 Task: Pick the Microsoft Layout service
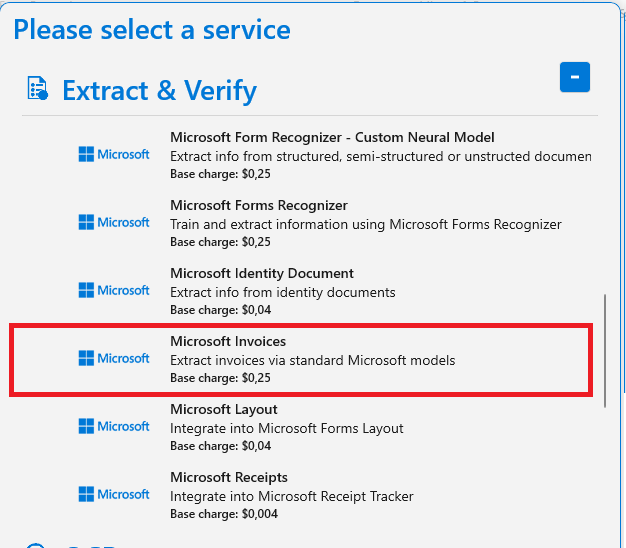click(224, 409)
